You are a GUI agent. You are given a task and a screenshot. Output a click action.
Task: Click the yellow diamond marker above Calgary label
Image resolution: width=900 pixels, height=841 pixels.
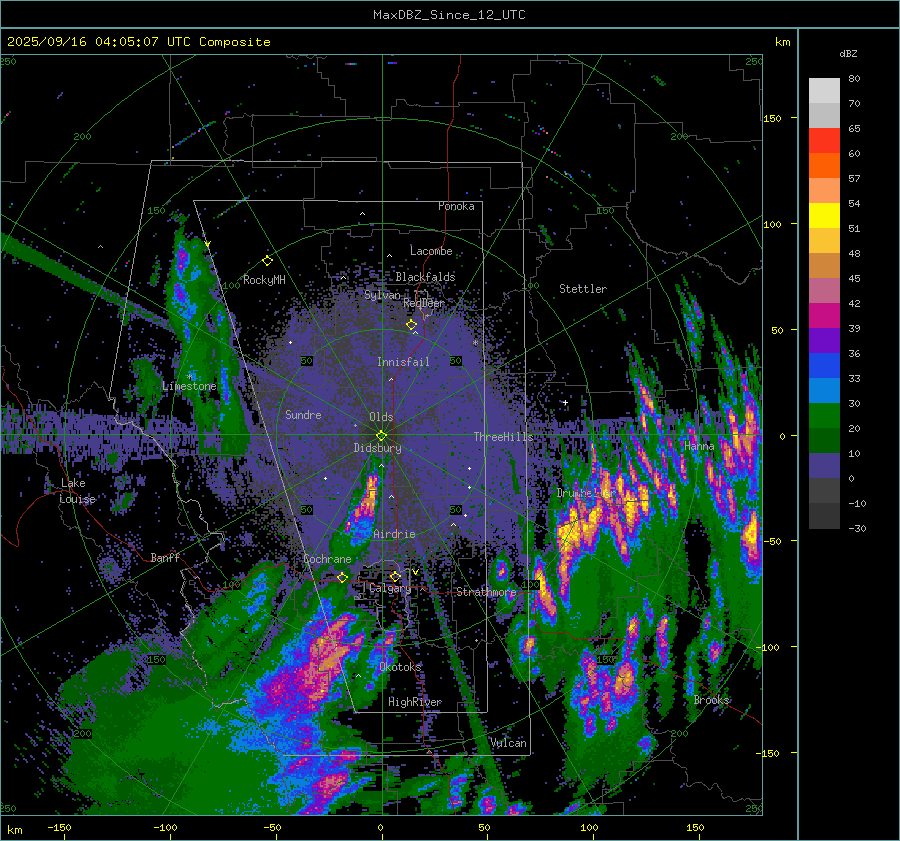point(395,576)
